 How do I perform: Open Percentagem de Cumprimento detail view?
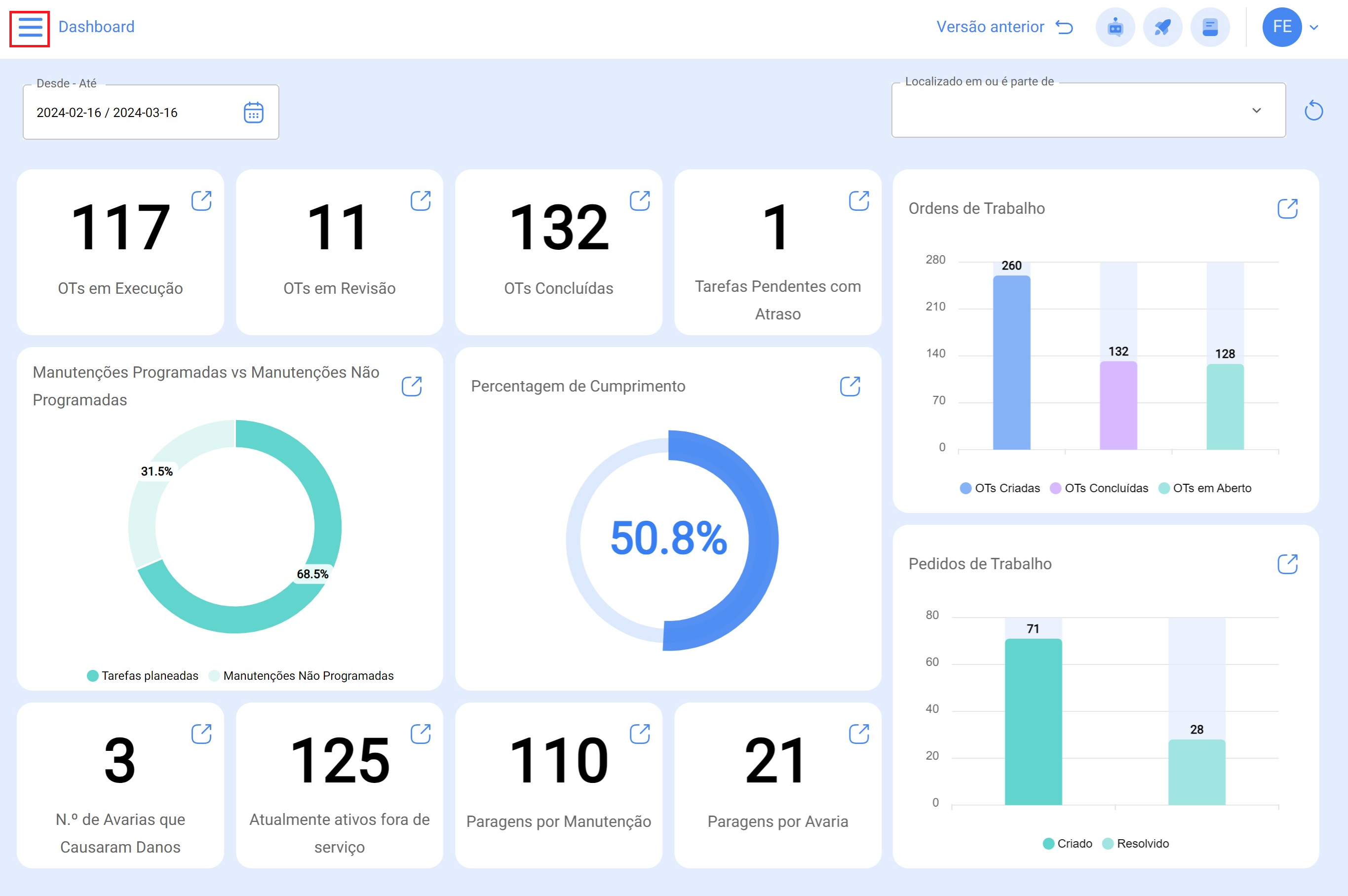coord(850,386)
